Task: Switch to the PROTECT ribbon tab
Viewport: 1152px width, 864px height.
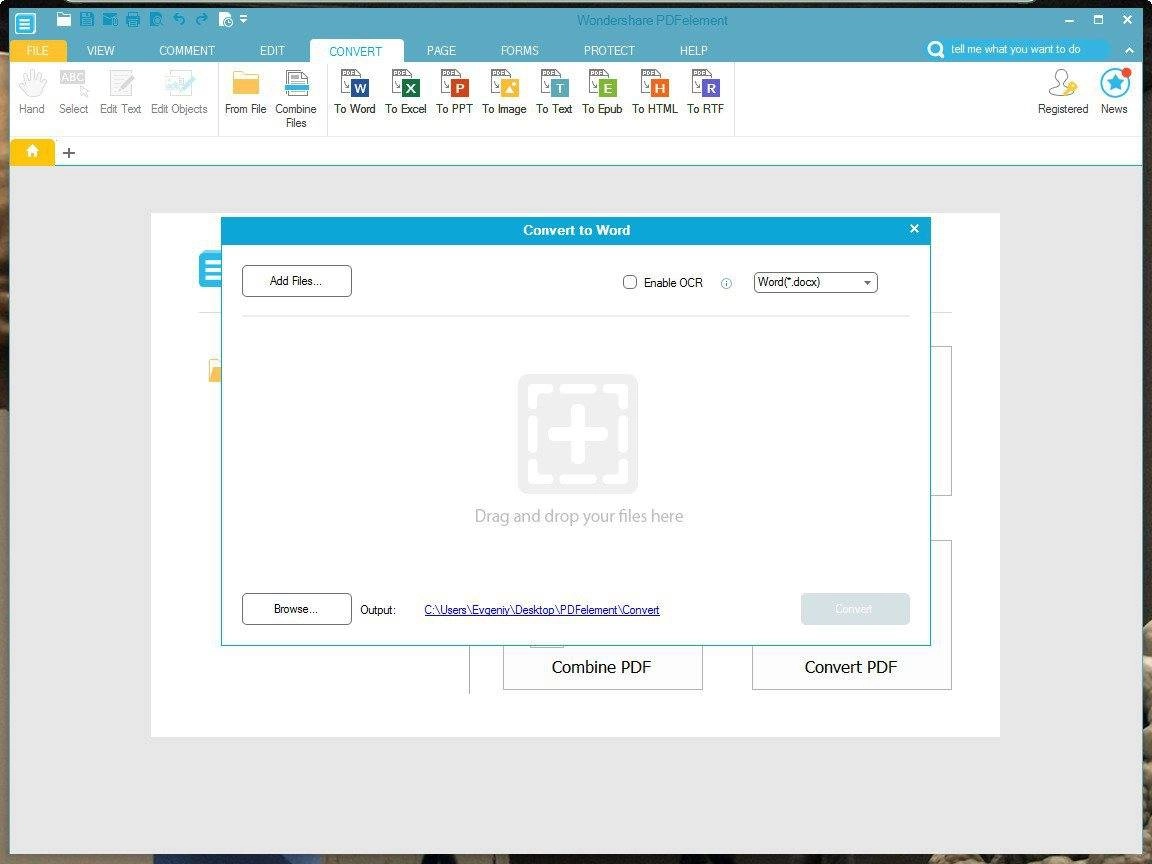Action: (609, 51)
